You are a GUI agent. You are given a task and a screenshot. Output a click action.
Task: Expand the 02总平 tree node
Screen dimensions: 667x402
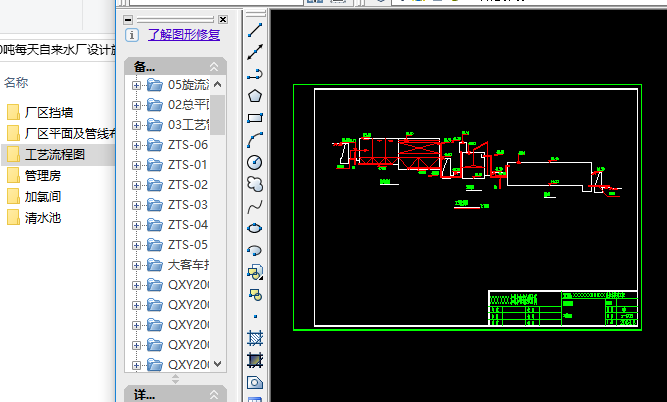tap(136, 105)
